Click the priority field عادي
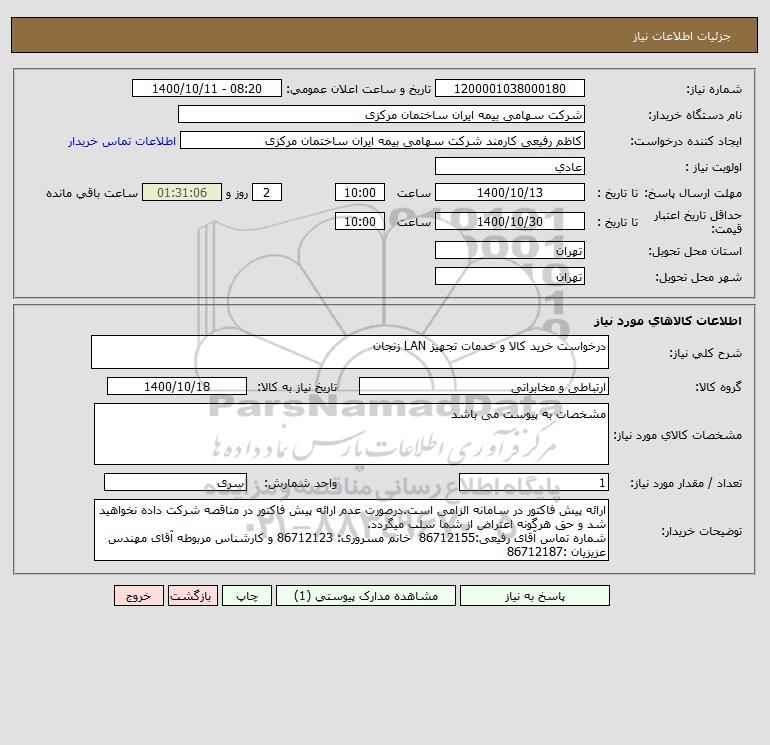770x745 pixels. click(510, 166)
